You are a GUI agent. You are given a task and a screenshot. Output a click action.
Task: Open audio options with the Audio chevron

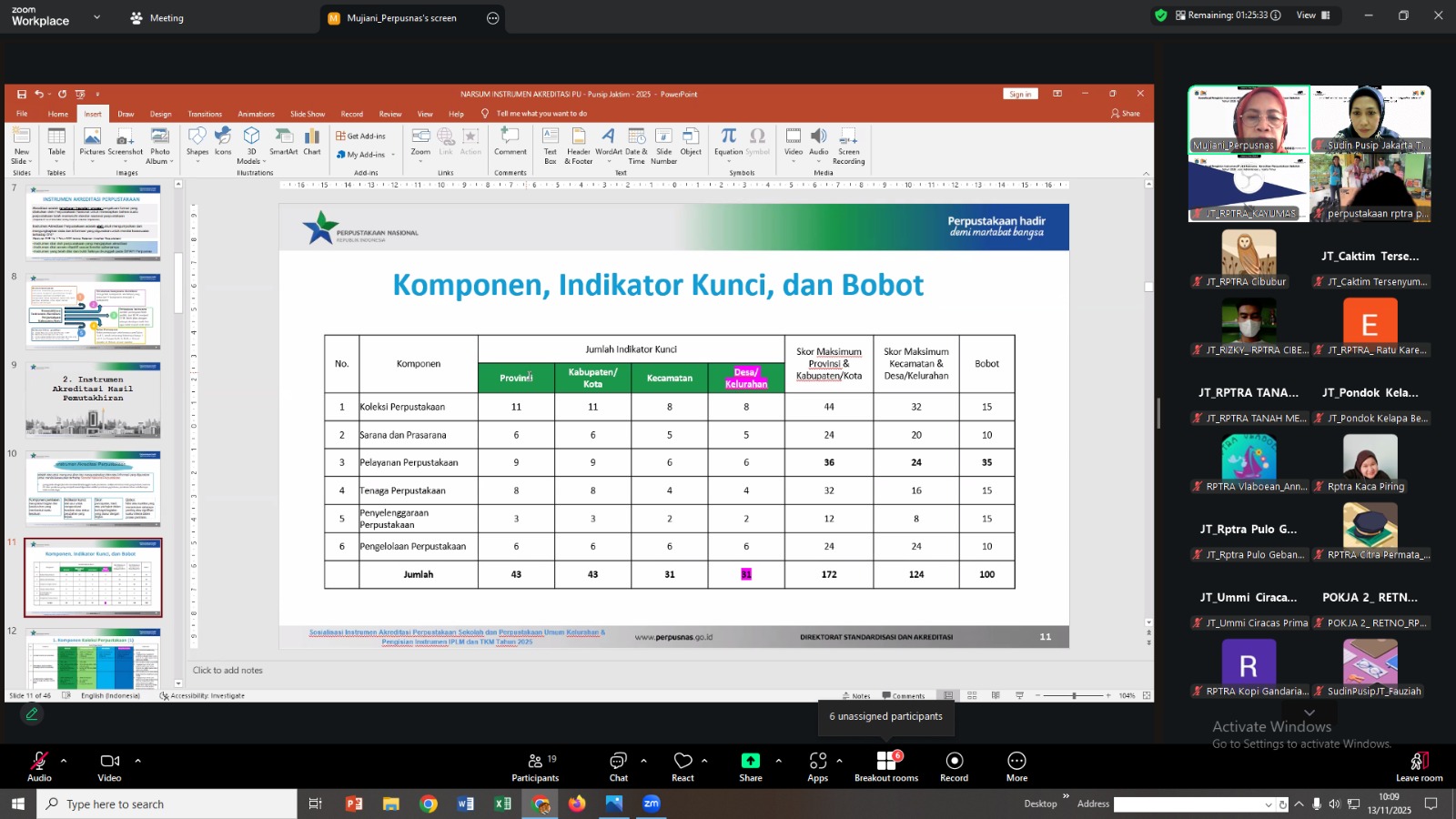tap(63, 761)
